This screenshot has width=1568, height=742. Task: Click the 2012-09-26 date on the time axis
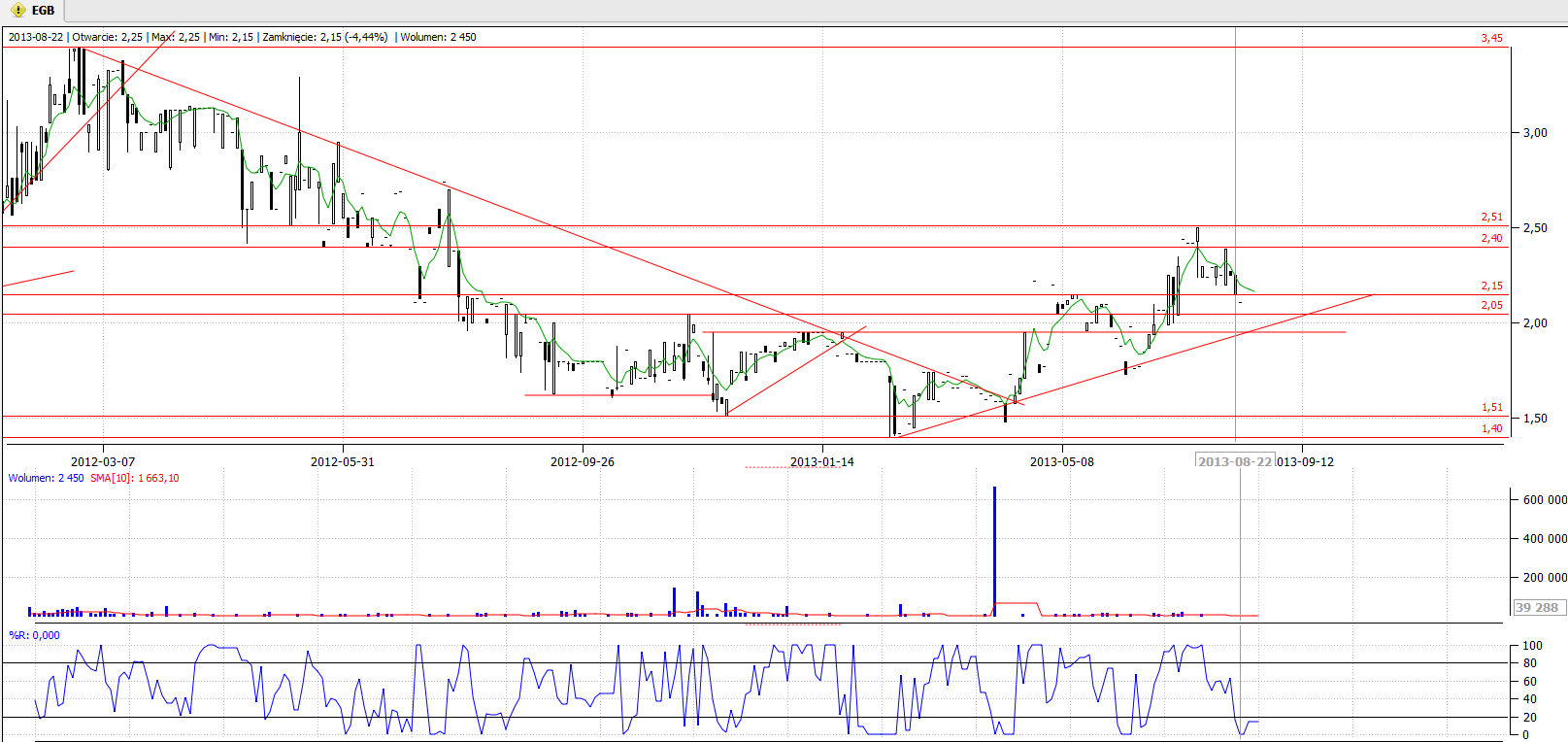pyautogui.click(x=582, y=461)
